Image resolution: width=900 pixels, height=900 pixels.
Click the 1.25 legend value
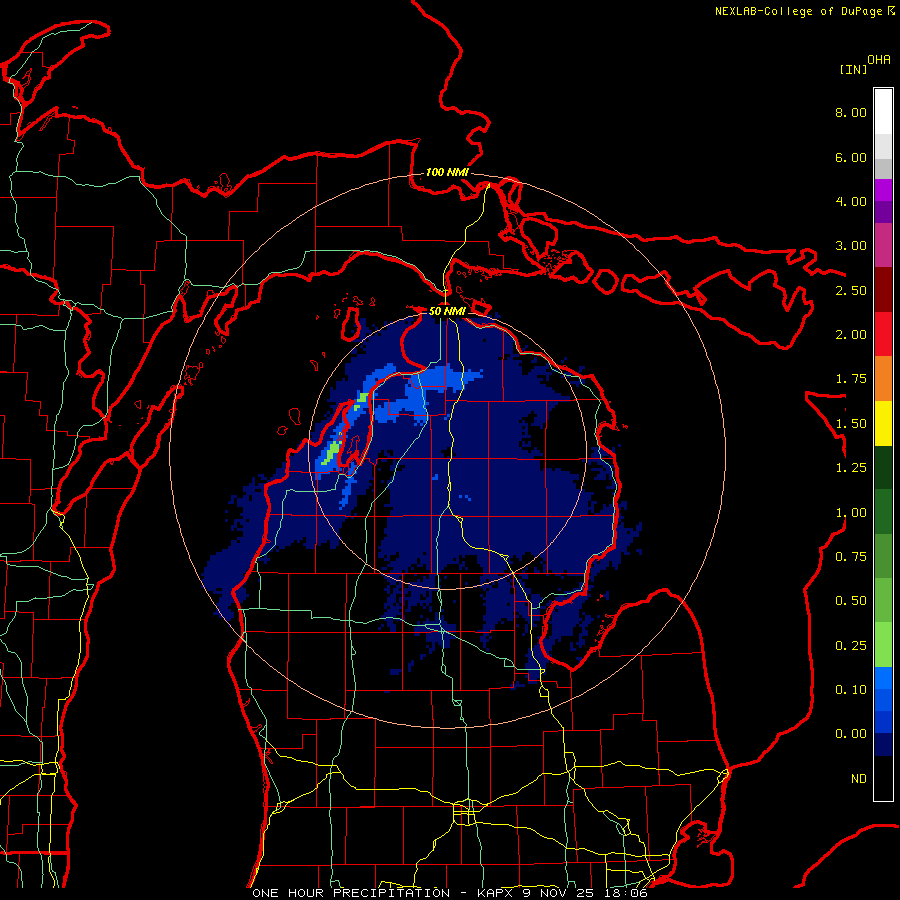tap(851, 467)
